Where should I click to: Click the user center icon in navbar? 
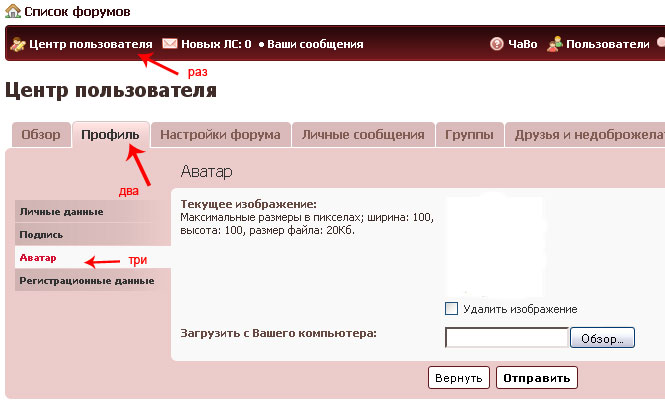click(x=17, y=44)
